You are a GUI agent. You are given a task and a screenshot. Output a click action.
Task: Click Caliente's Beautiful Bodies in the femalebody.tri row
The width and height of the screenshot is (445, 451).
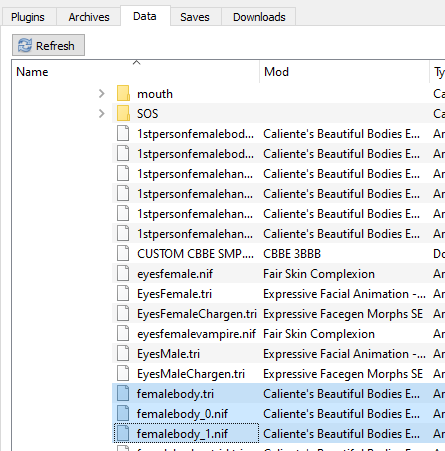341,394
